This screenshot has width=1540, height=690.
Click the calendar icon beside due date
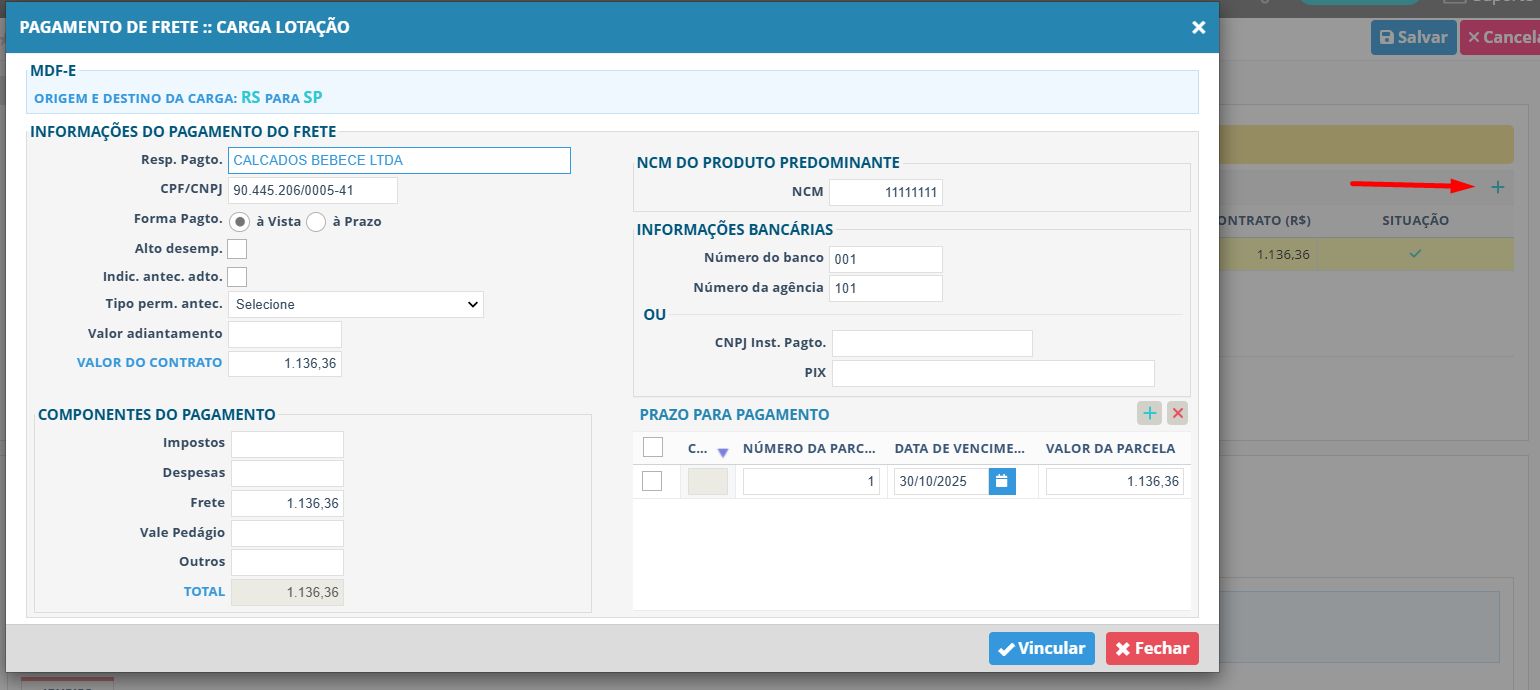[x=1002, y=481]
